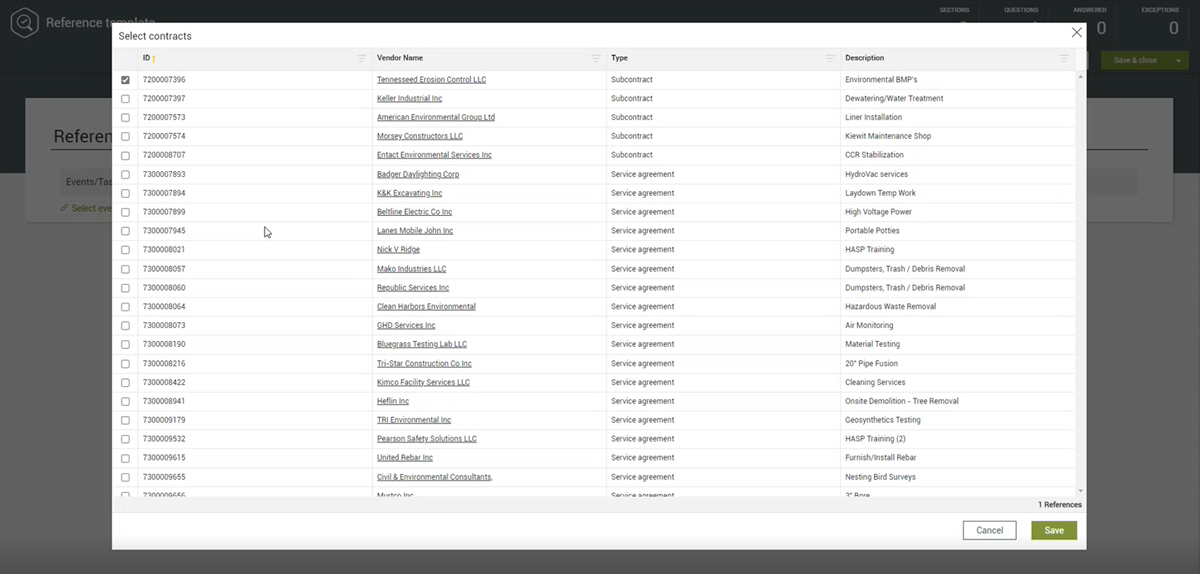
Task: Select the 'Air Monitoring' description cell
Action: [x=958, y=326]
